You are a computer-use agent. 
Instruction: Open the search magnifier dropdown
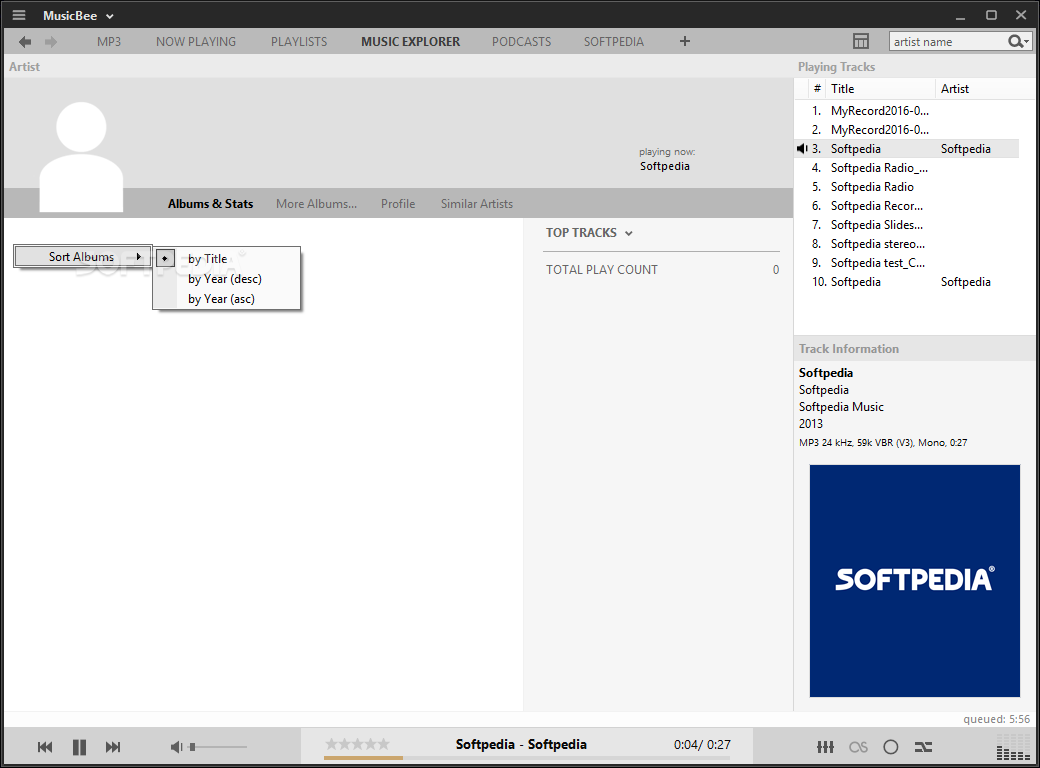tap(1018, 42)
